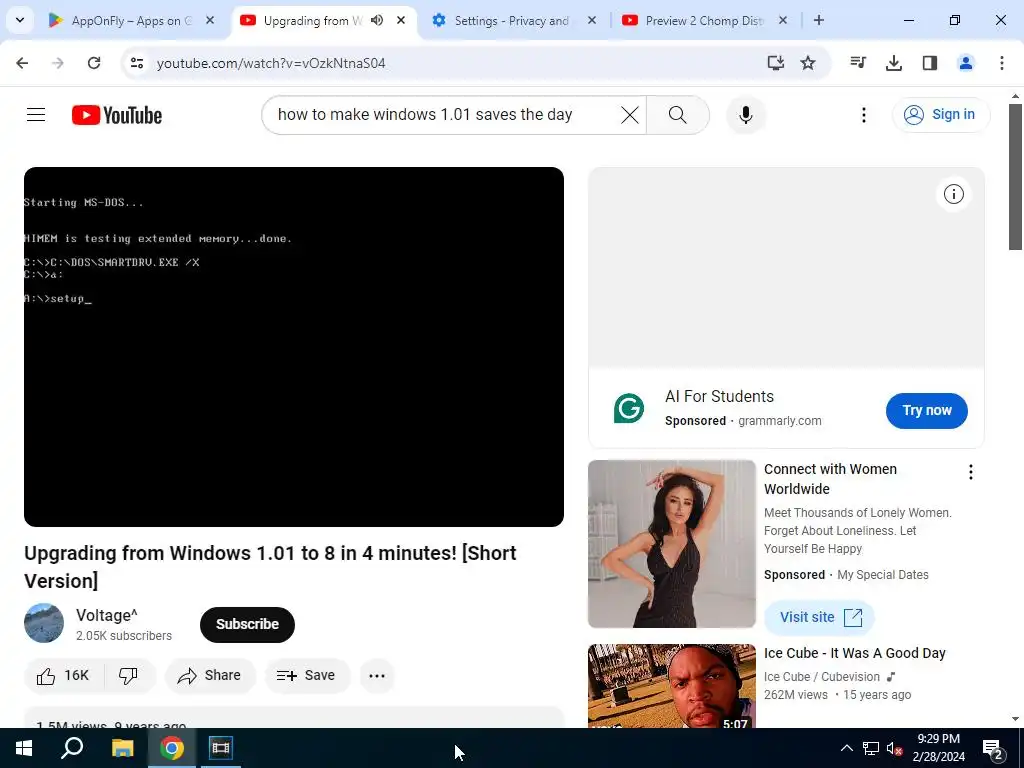This screenshot has height=768, width=1024.
Task: Open the Chrome profile menu
Action: click(966, 63)
